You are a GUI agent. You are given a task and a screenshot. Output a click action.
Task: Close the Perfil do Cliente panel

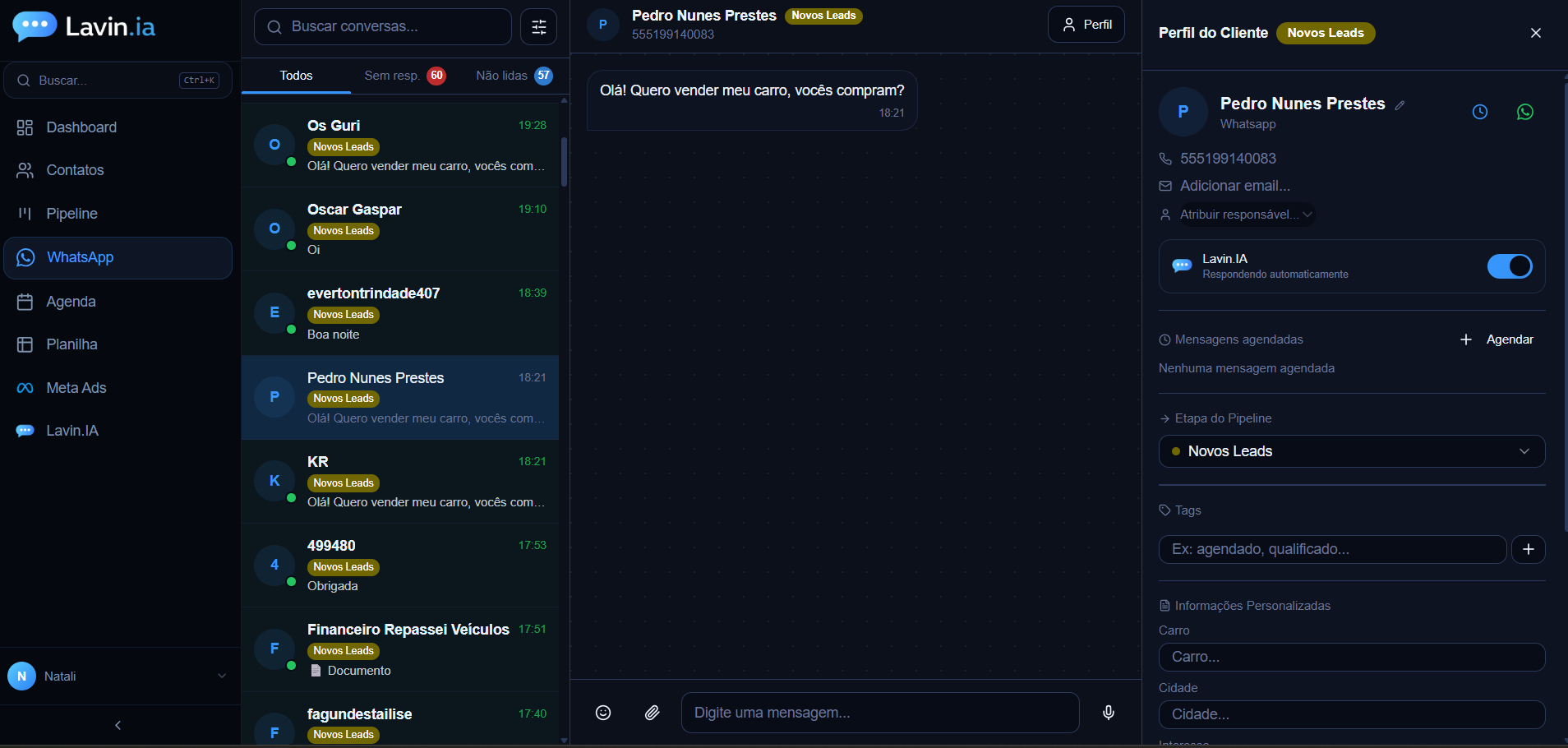pos(1536,33)
